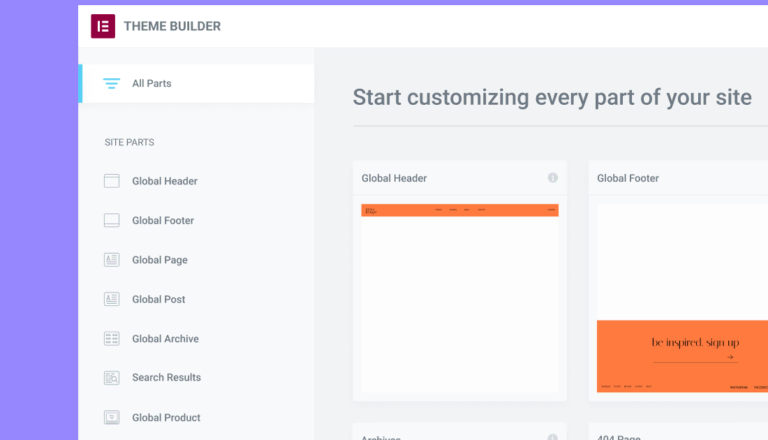Viewport: 768px width, 440px height.
Task: Click the Global Header sidebar icon
Action: click(x=112, y=181)
